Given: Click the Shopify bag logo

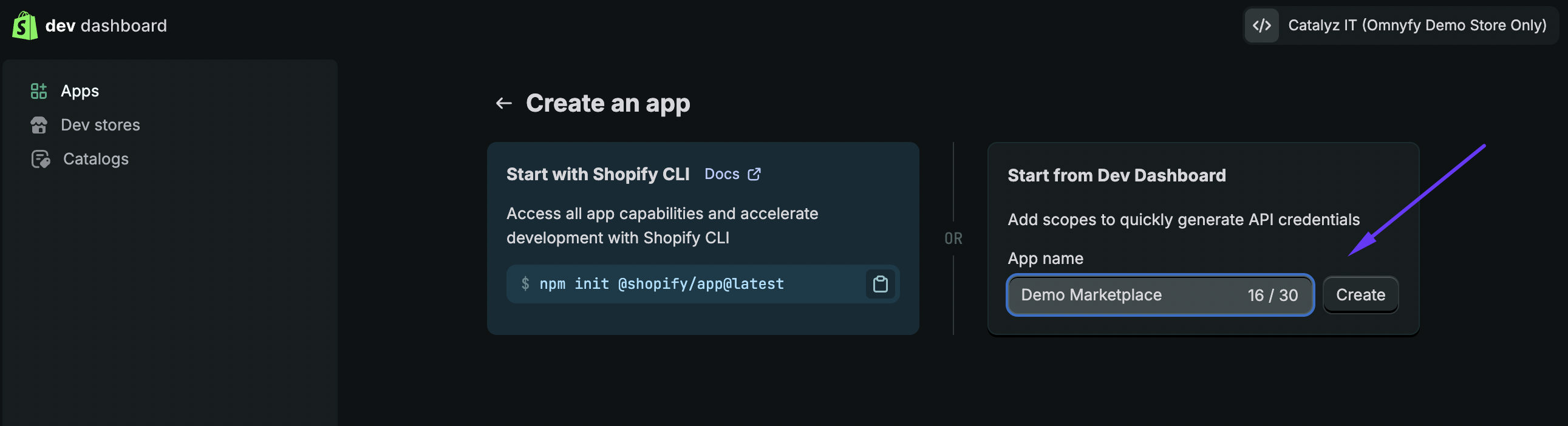Looking at the screenshot, I should tap(25, 25).
